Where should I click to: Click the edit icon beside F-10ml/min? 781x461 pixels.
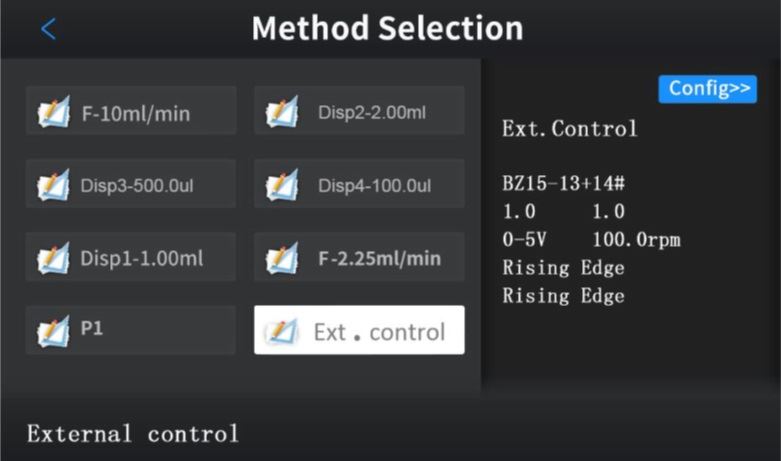pyautogui.click(x=54, y=112)
